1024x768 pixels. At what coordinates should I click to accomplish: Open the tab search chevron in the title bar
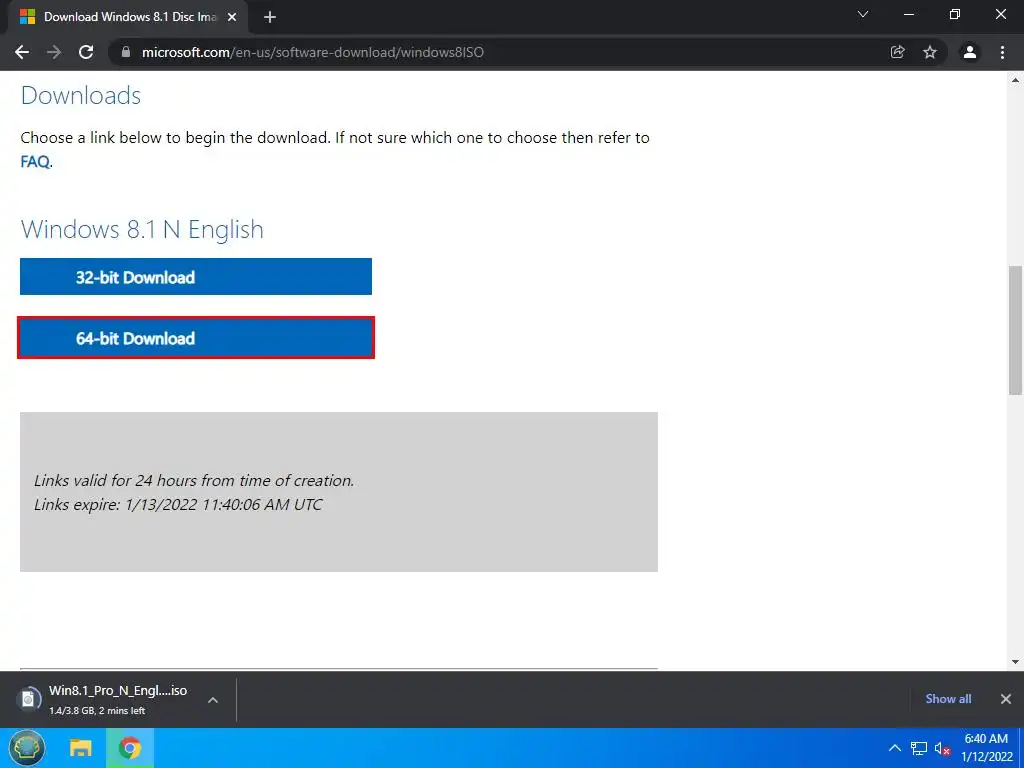[863, 14]
